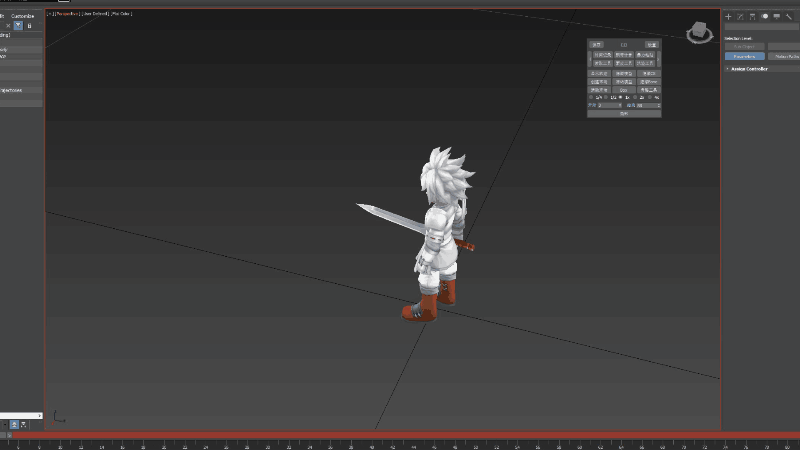Select the 1/2 radio button in the floating panel
This screenshot has width=800, height=450.
click(x=606, y=97)
